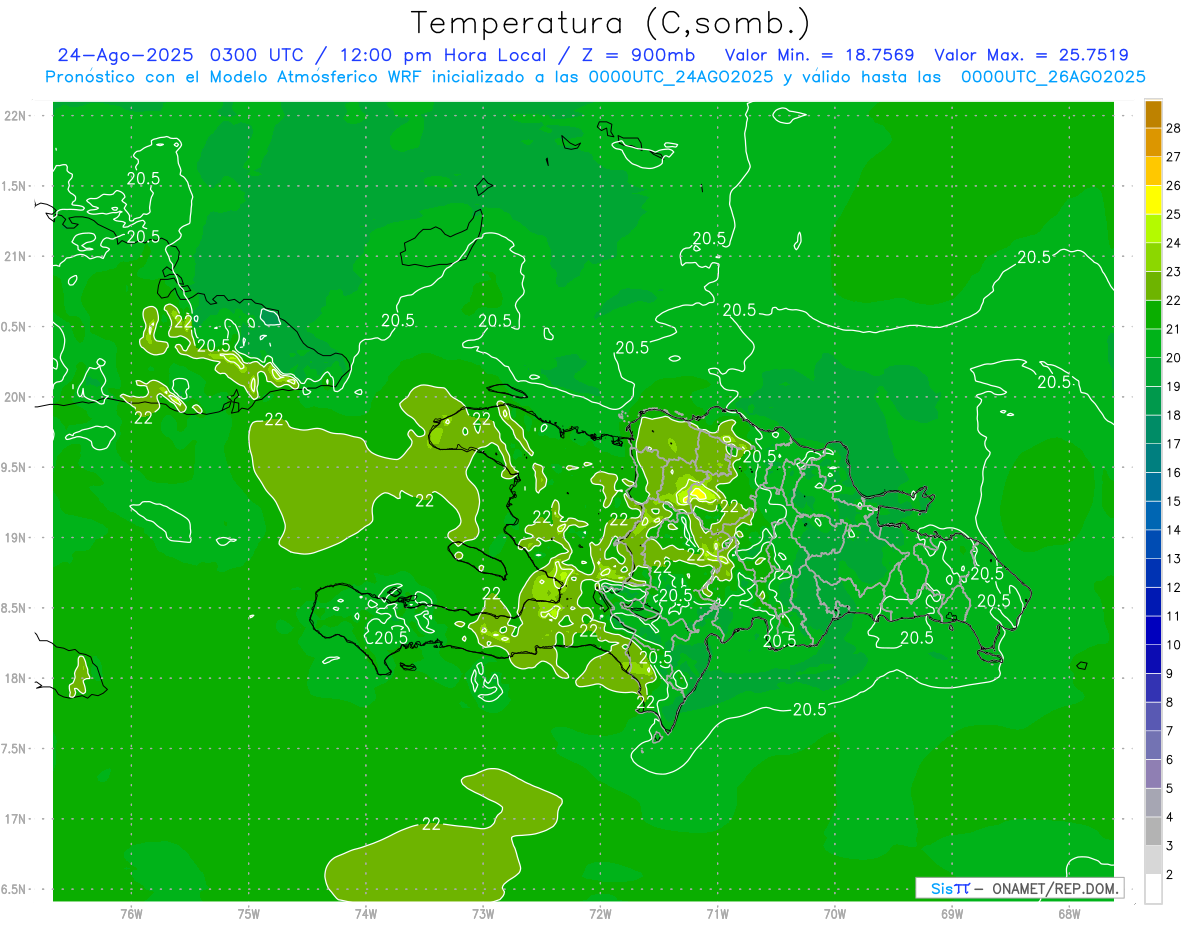
Task: Click the 76W longitude axis label
Action: pyautogui.click(x=131, y=913)
